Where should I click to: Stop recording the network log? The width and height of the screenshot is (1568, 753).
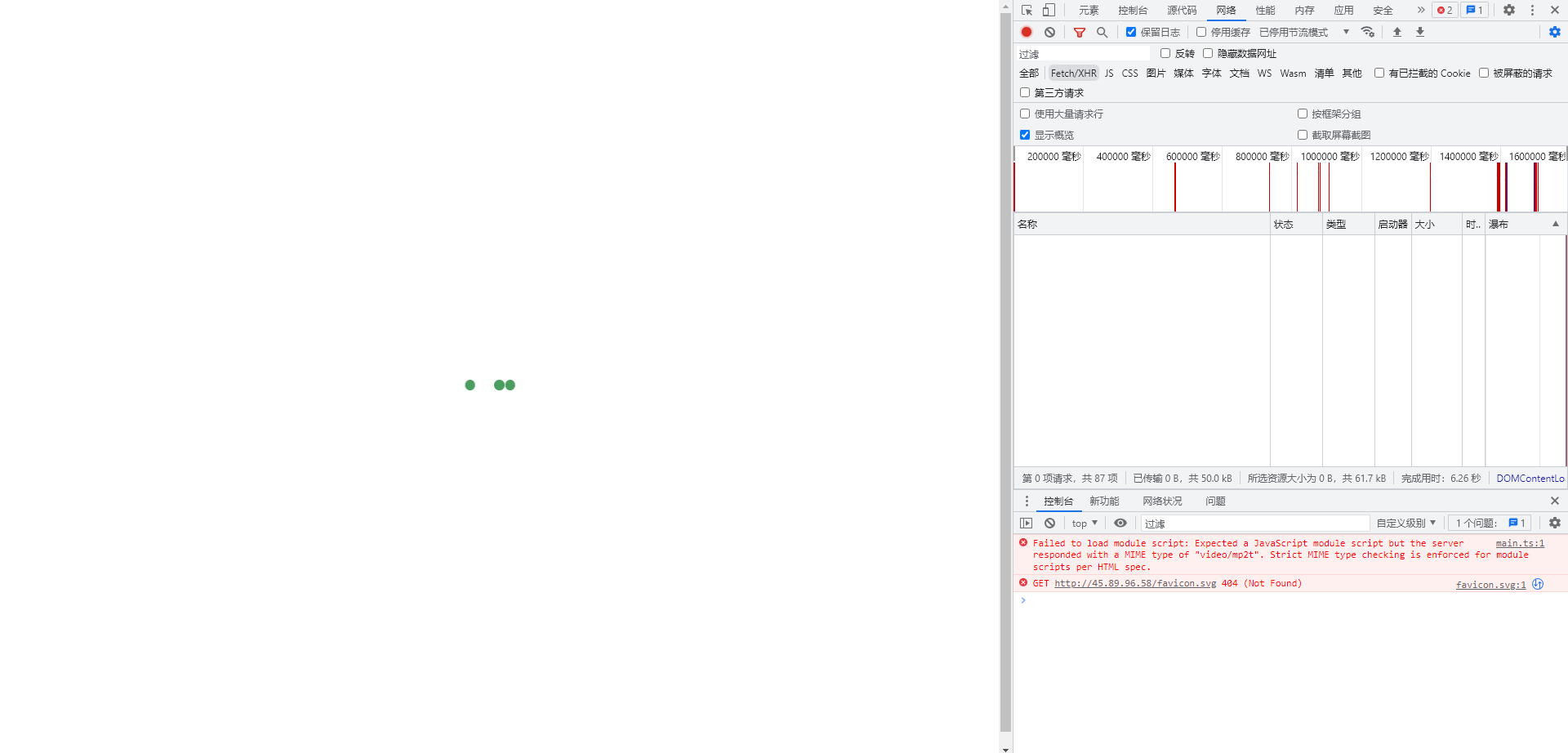click(1026, 32)
